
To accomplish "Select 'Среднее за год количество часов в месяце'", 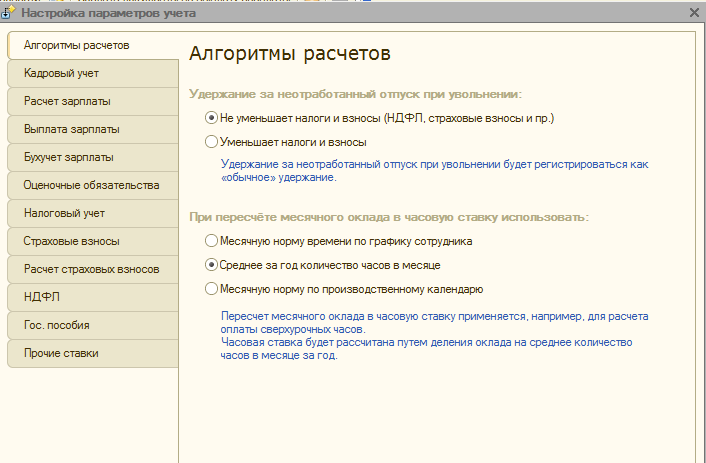I will [x=210, y=265].
